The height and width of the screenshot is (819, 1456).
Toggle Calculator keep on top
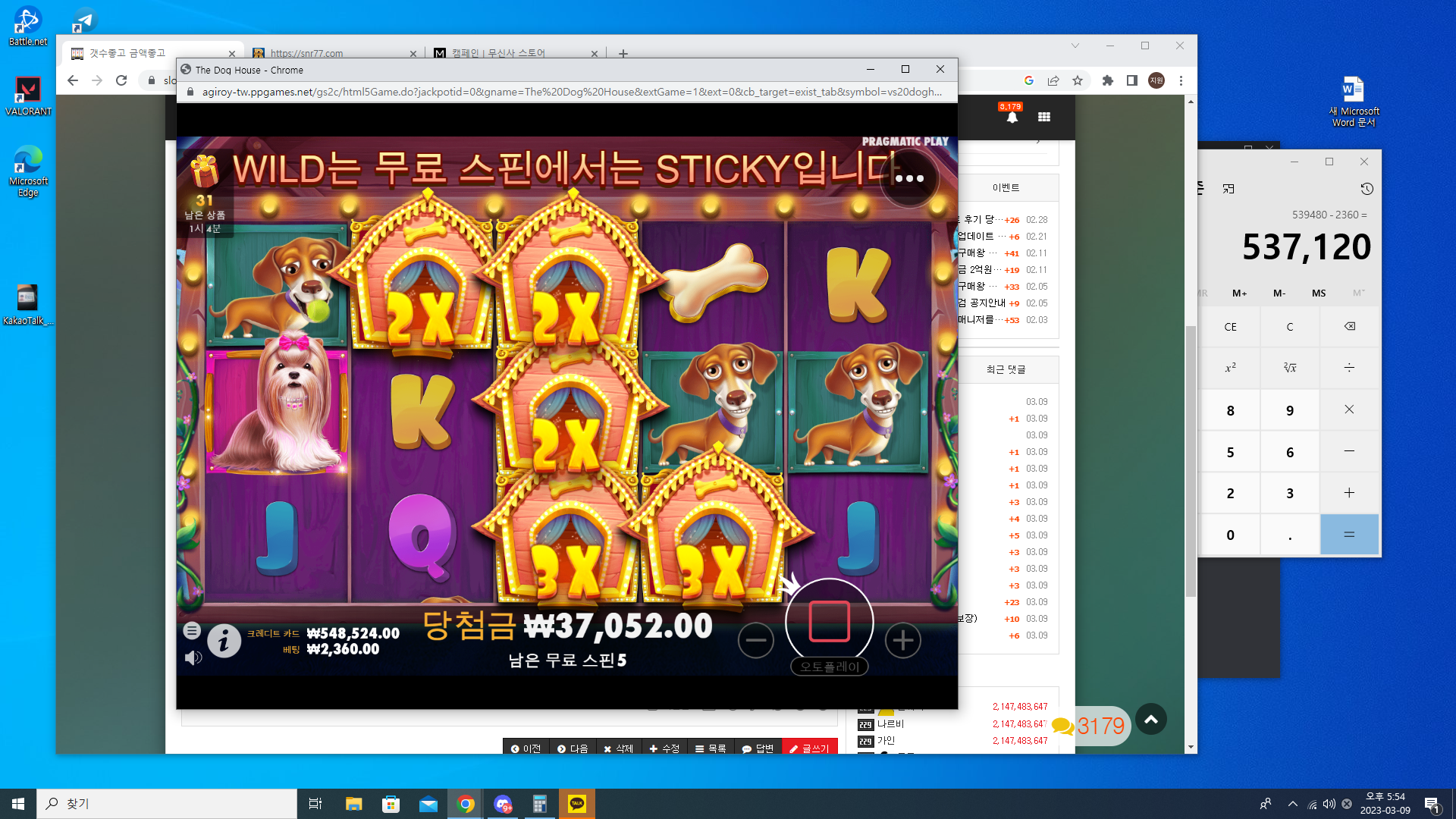pyautogui.click(x=1228, y=189)
